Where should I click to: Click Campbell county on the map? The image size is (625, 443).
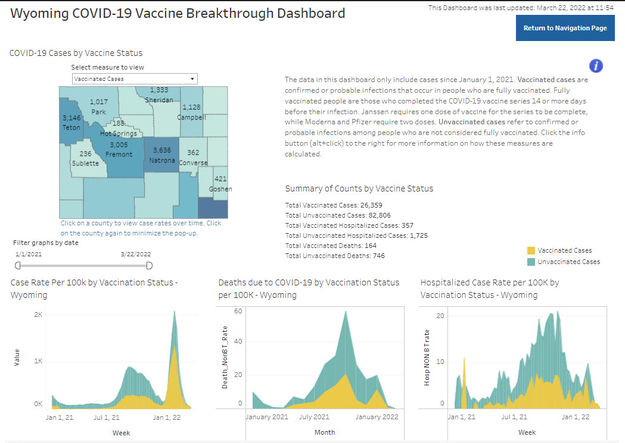pos(191,112)
